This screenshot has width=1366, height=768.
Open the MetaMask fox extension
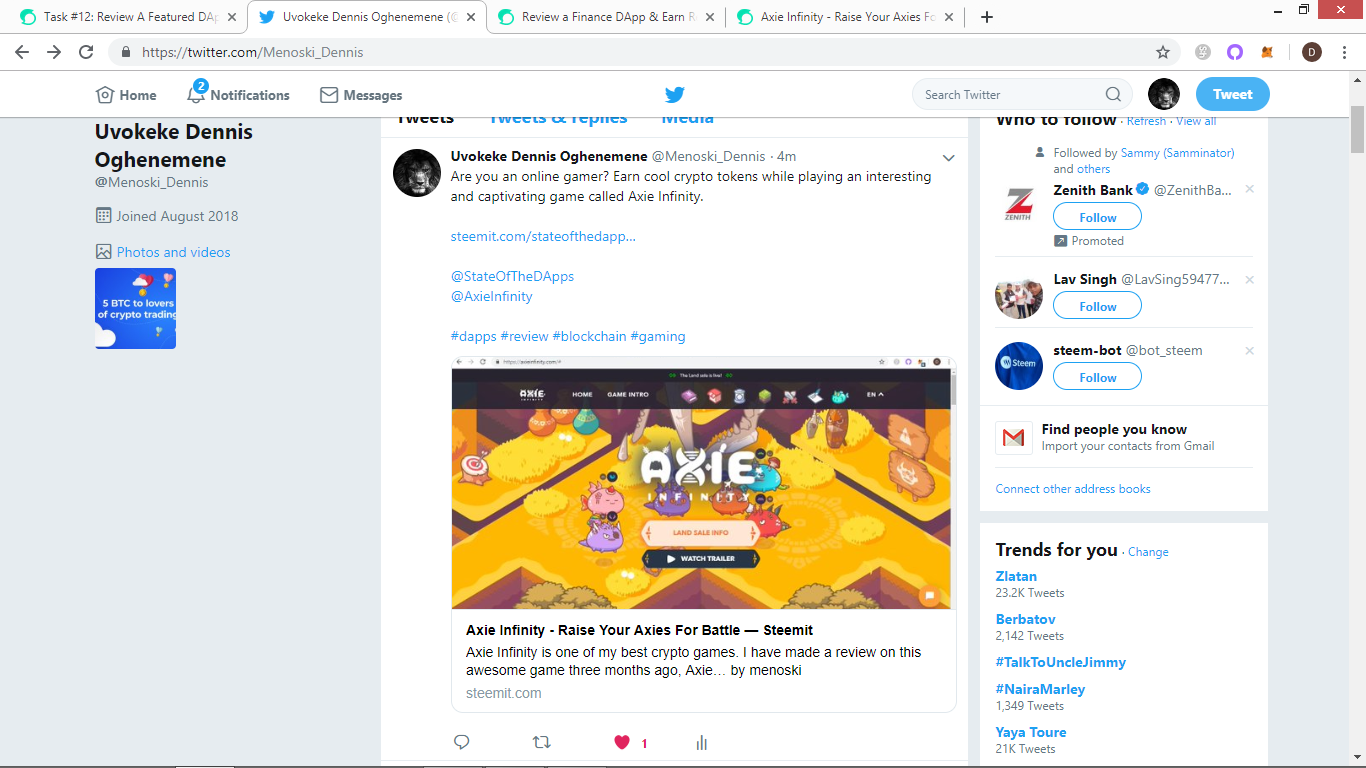(1267, 52)
